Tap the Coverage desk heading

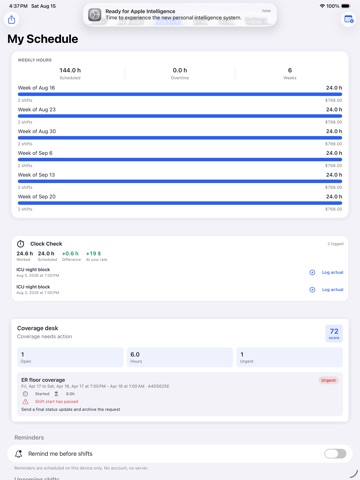pos(38,328)
